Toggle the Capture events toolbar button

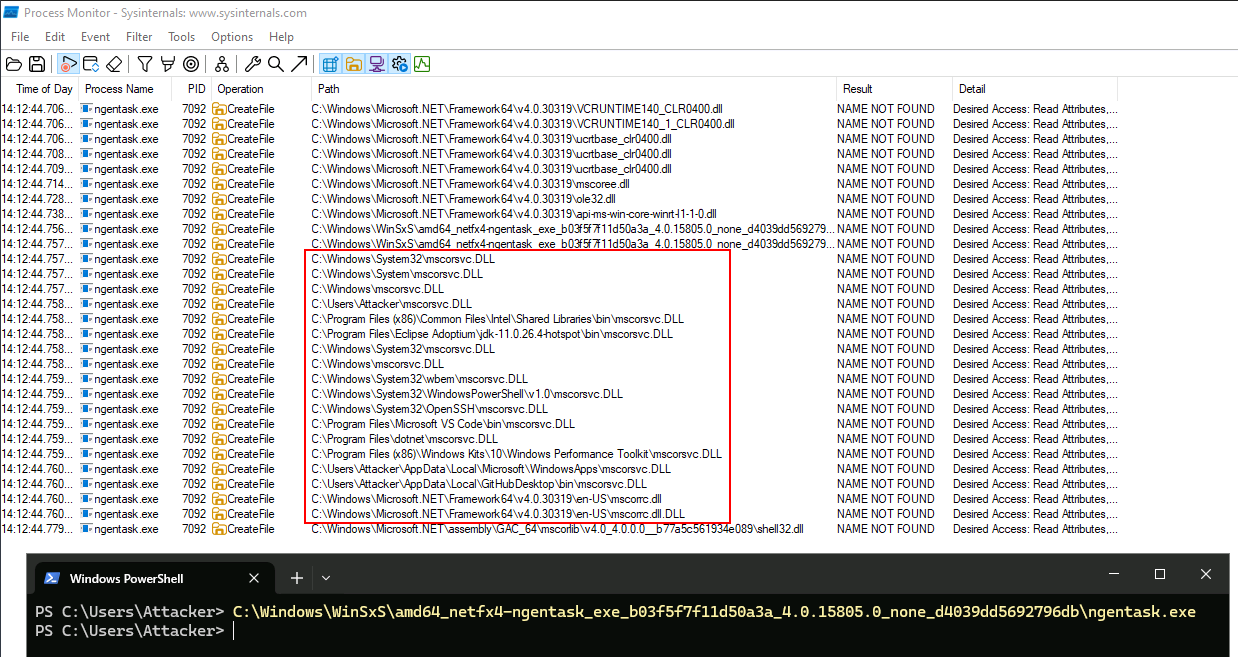(x=68, y=64)
